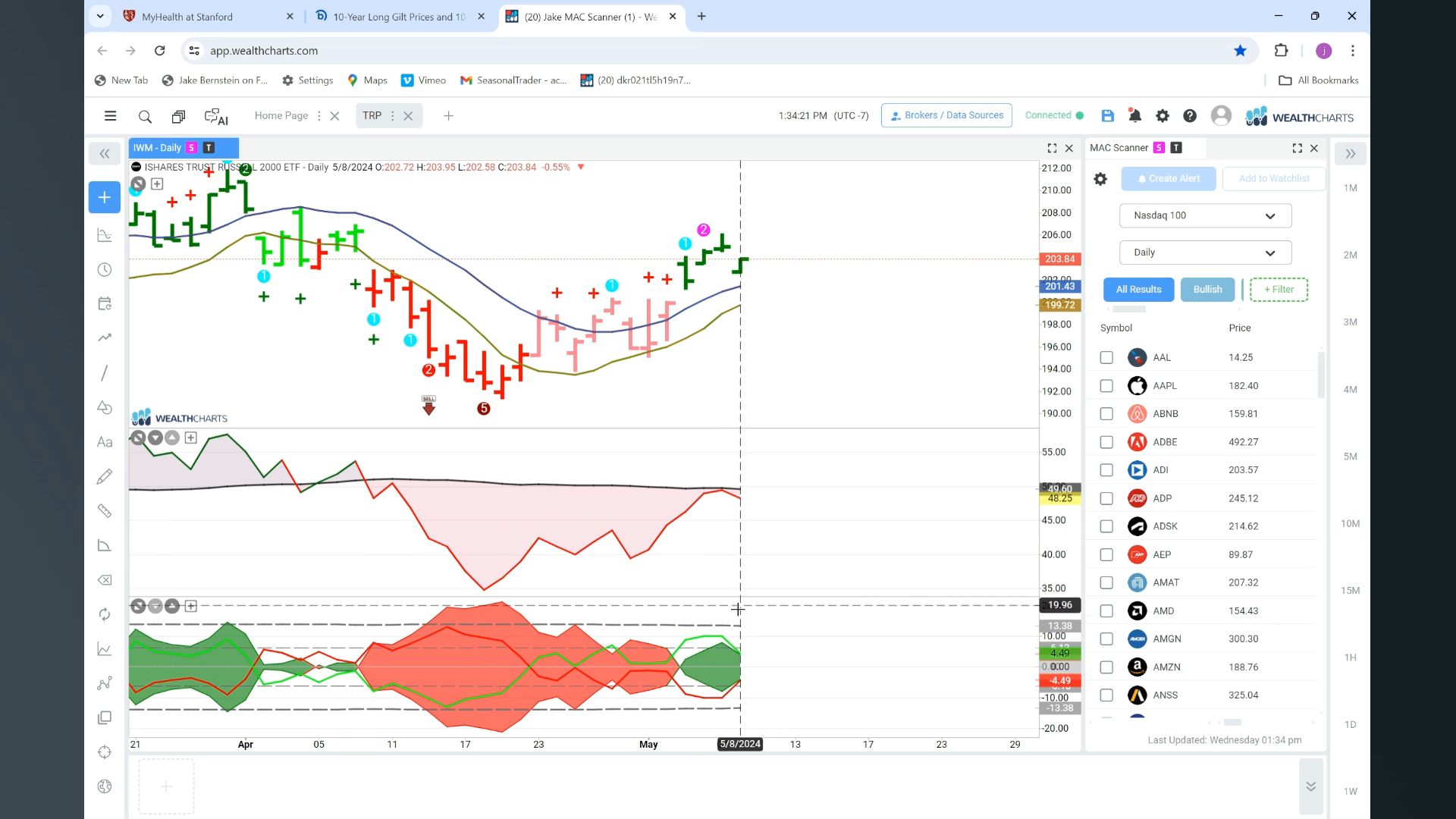Tick the ADI checkbox
This screenshot has width=1456, height=819.
pyautogui.click(x=1106, y=470)
